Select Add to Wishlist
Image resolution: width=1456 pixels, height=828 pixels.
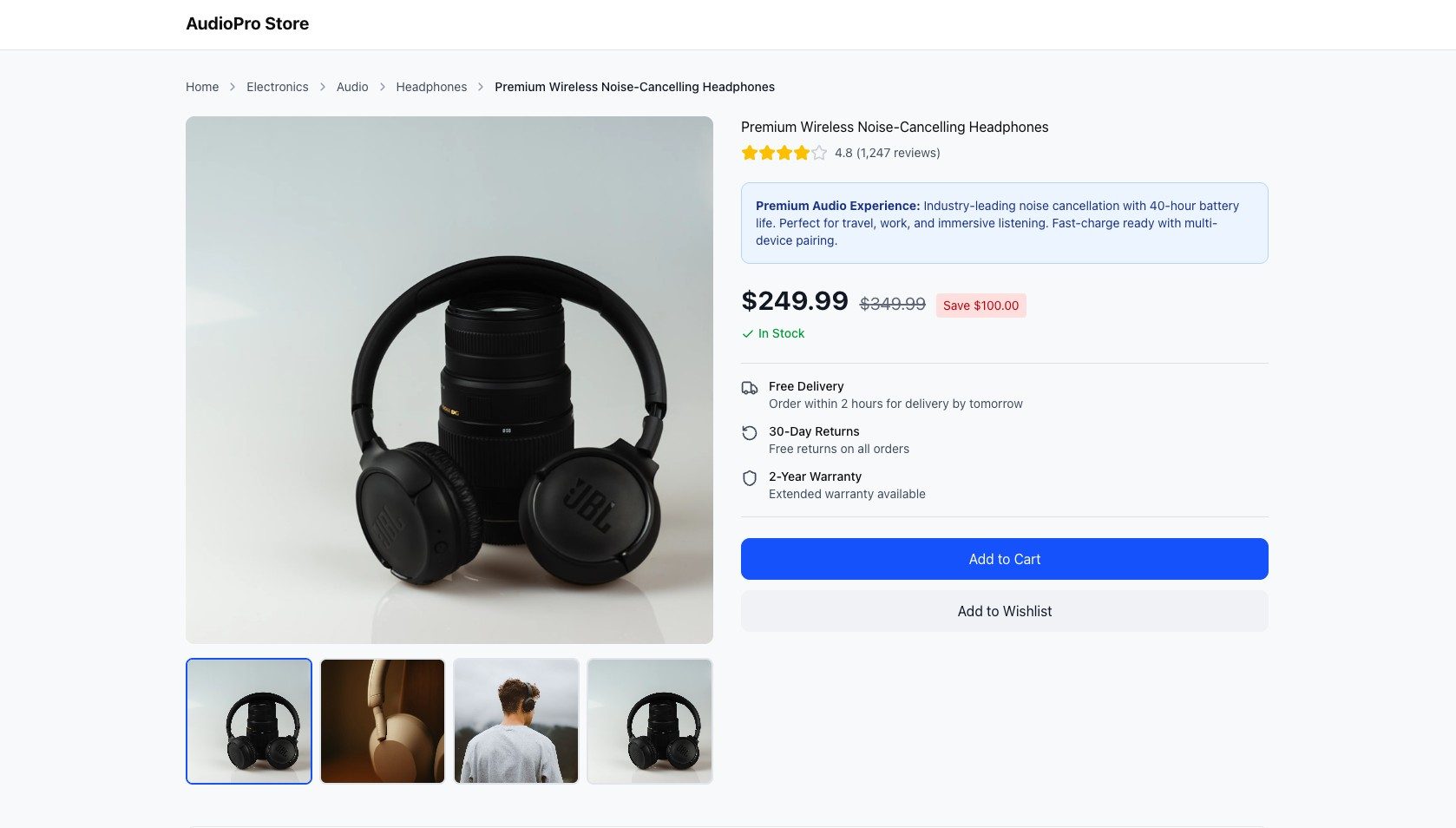pyautogui.click(x=1004, y=611)
